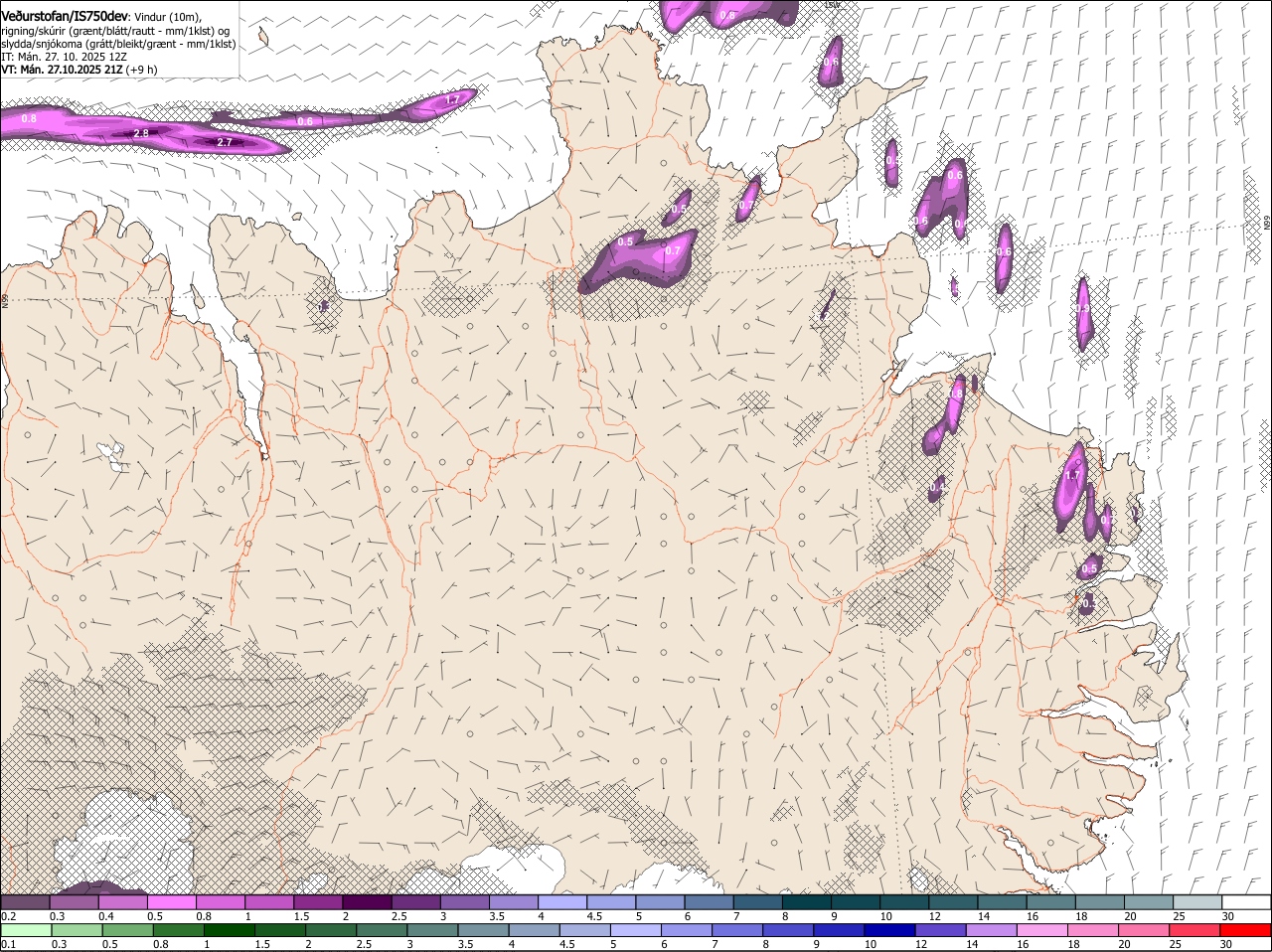Click the '(+9 h)' forecast offset text
Image resolution: width=1272 pixels, height=952 pixels.
click(x=141, y=70)
